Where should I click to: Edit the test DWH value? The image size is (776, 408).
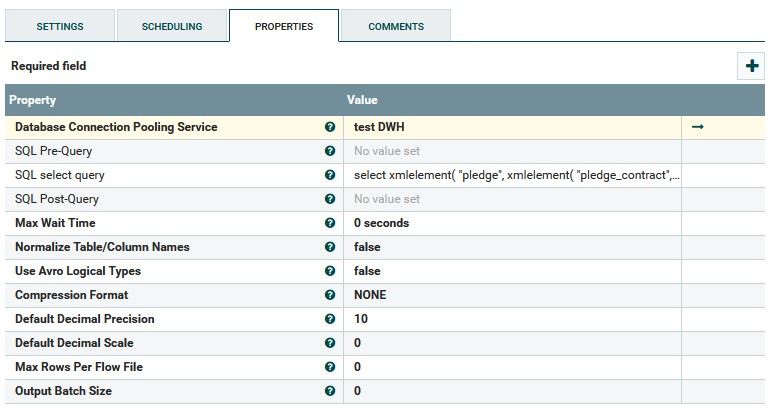point(512,127)
